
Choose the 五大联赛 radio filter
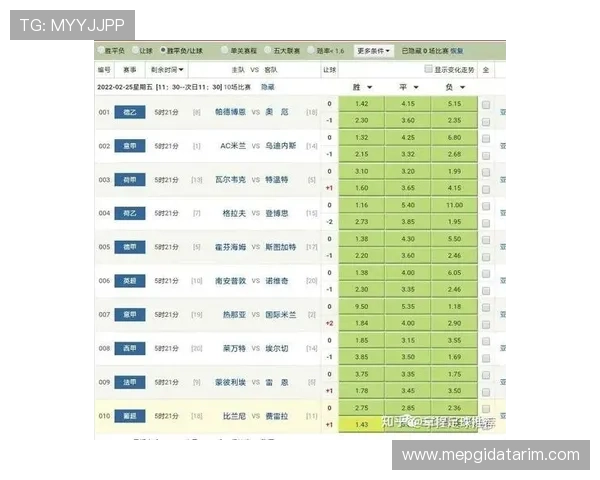pyautogui.click(x=268, y=50)
